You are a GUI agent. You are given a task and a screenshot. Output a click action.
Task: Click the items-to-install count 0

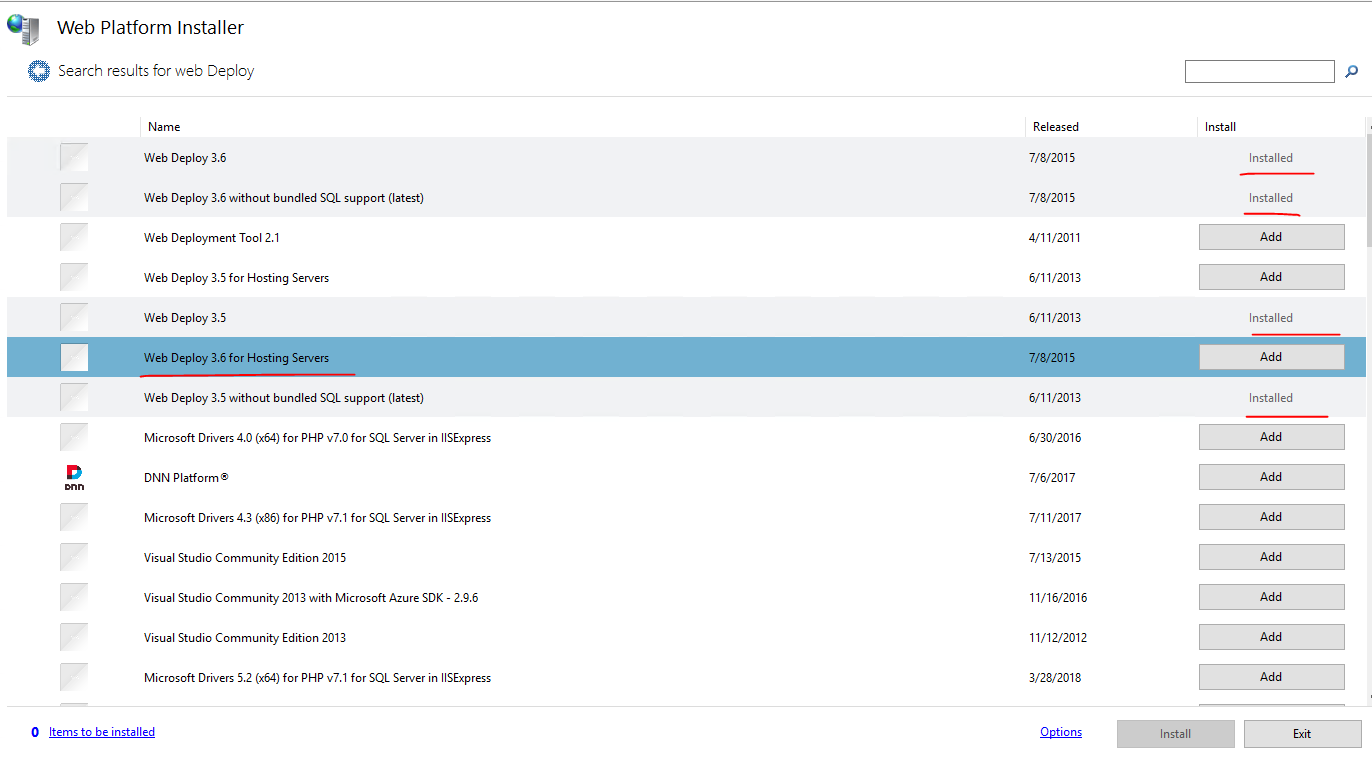tap(35, 732)
